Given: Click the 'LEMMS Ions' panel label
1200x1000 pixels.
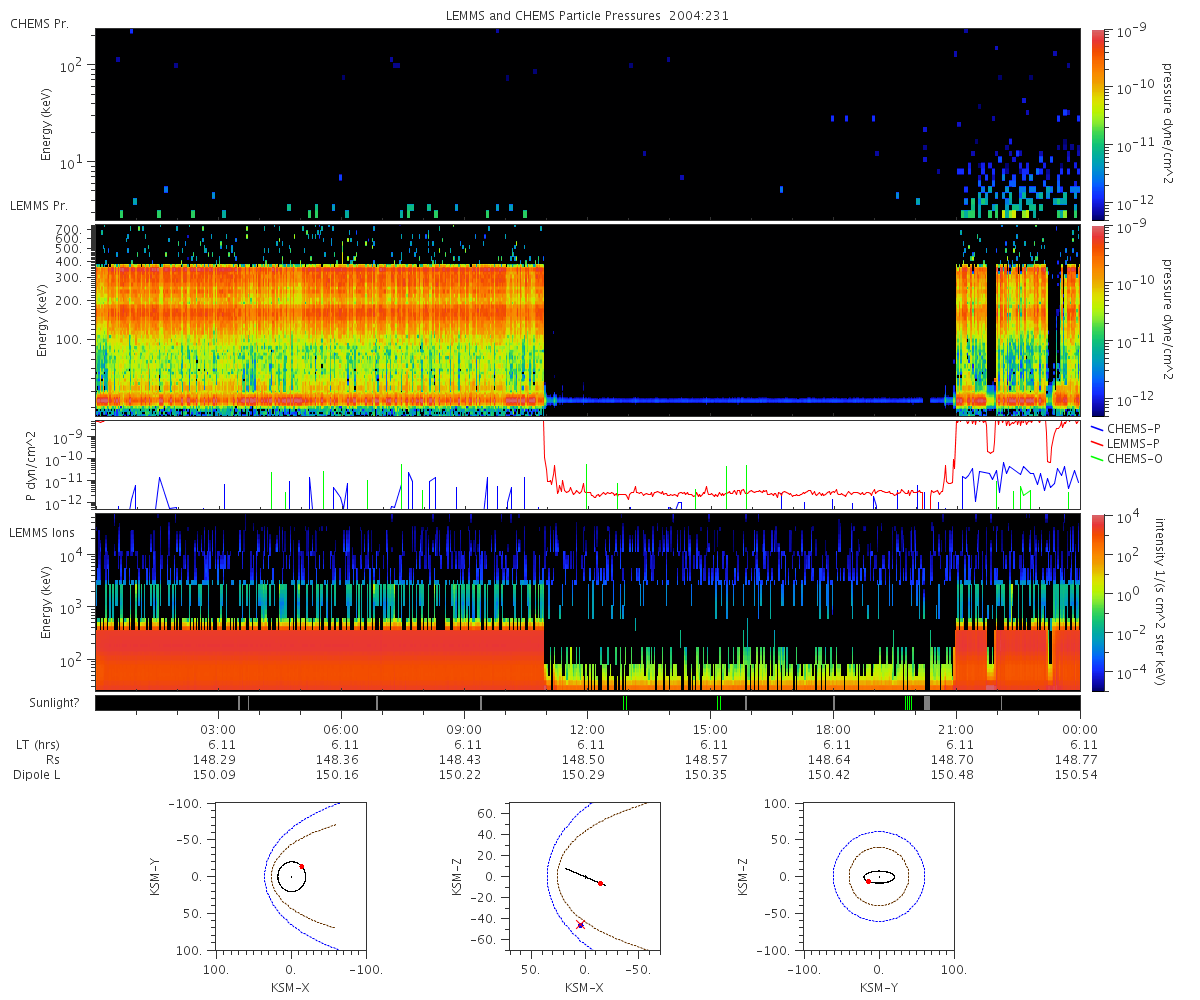Looking at the screenshot, I should tap(42, 533).
